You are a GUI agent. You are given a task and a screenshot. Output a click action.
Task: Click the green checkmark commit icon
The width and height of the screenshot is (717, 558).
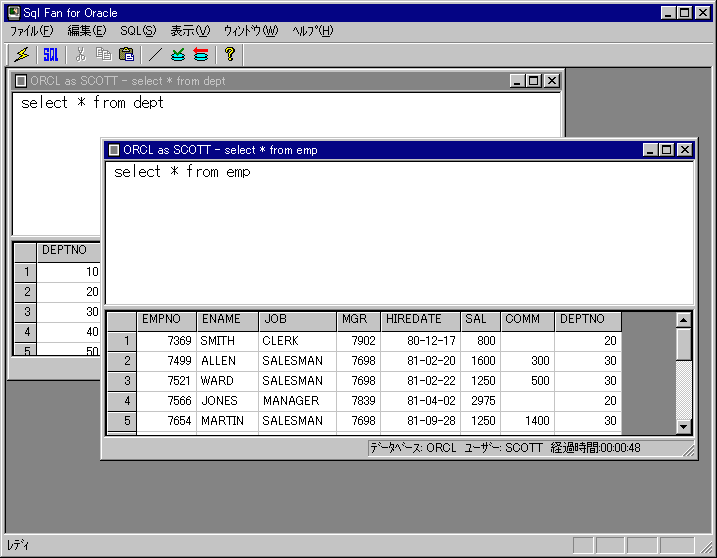178,55
